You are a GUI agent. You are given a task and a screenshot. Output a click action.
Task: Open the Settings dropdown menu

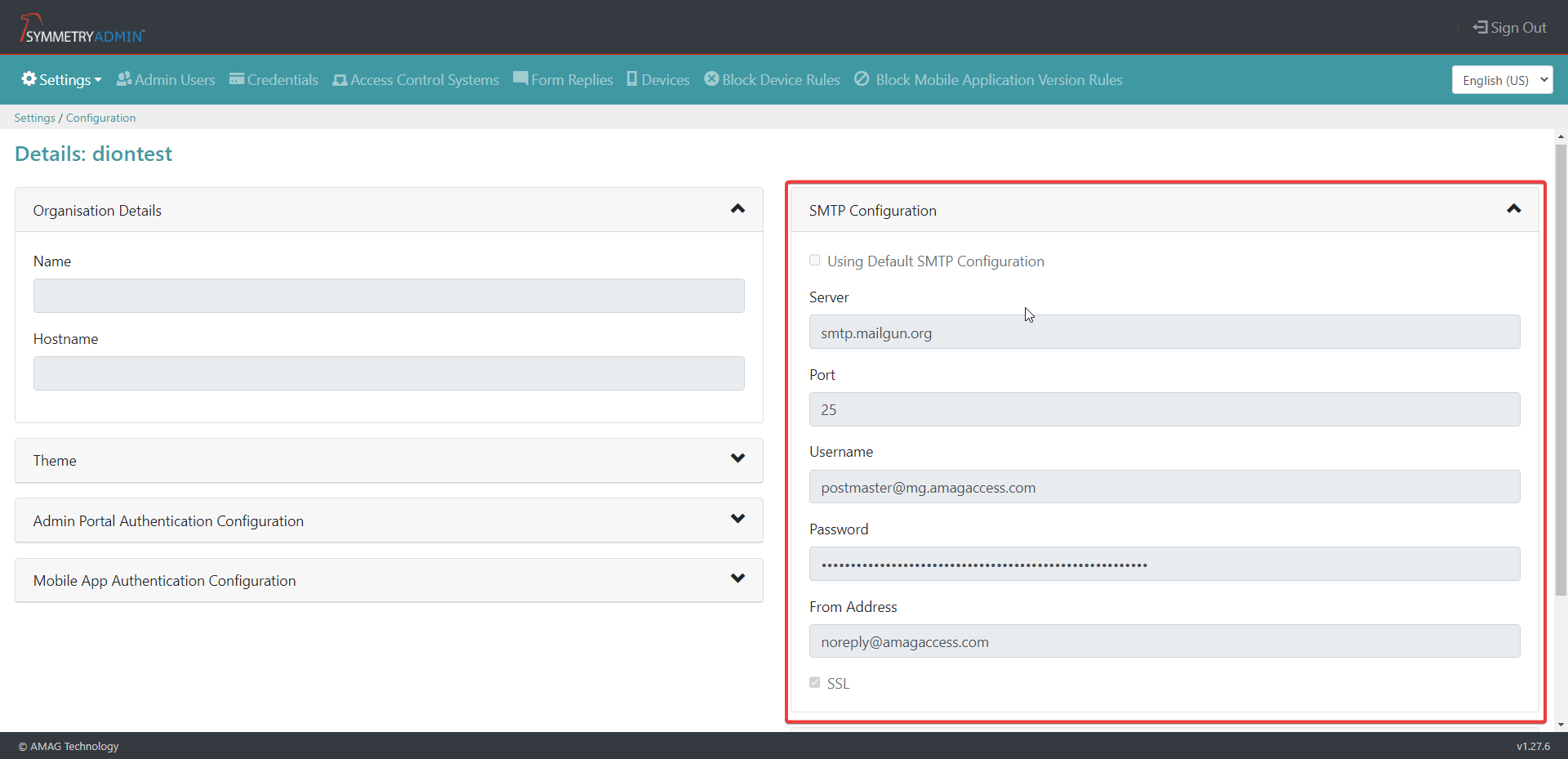(x=62, y=79)
